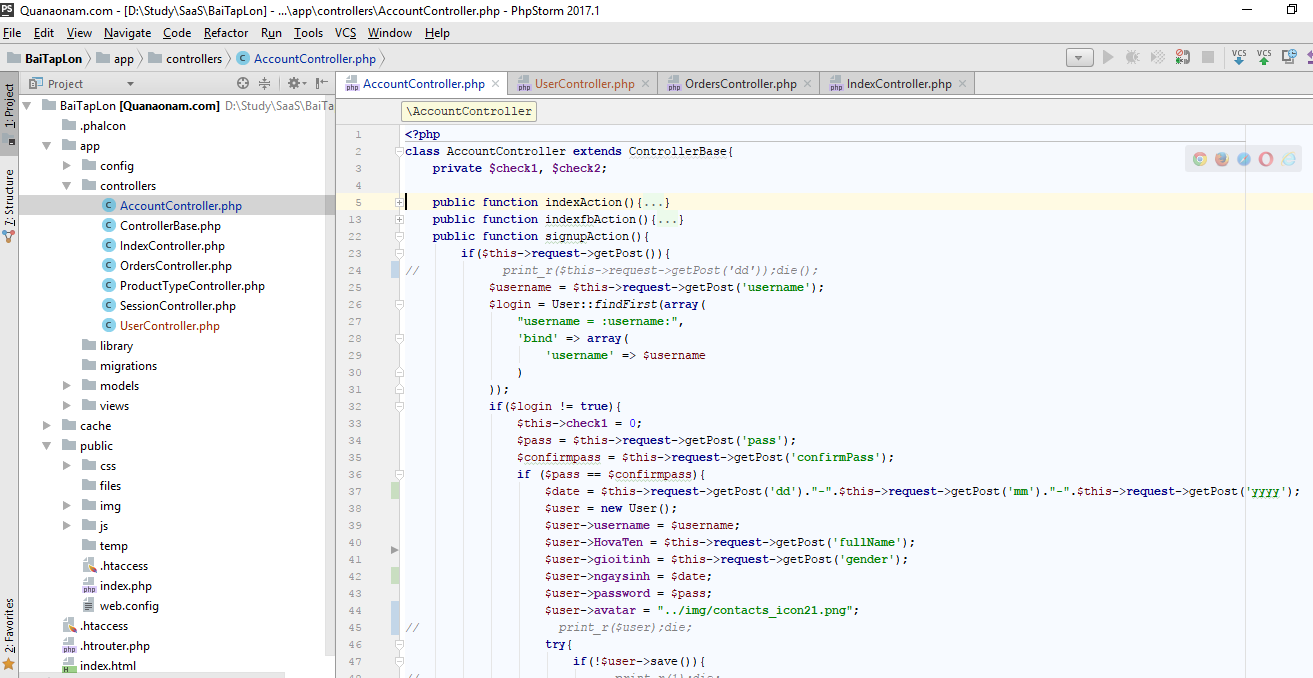Screen dimensions: 1313x678
Task: Open code in Firefox browser icon
Action: click(1222, 159)
